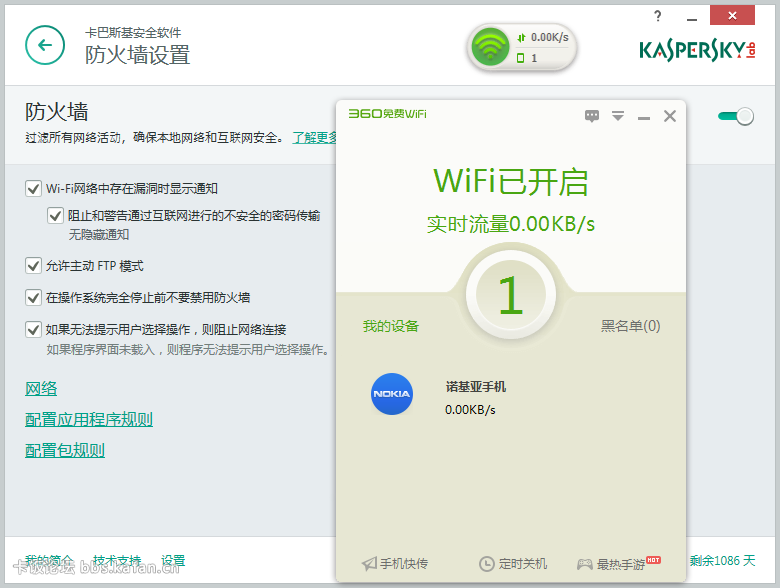Click the 了解更多 learn more link
The width and height of the screenshot is (780, 588).
[x=314, y=137]
